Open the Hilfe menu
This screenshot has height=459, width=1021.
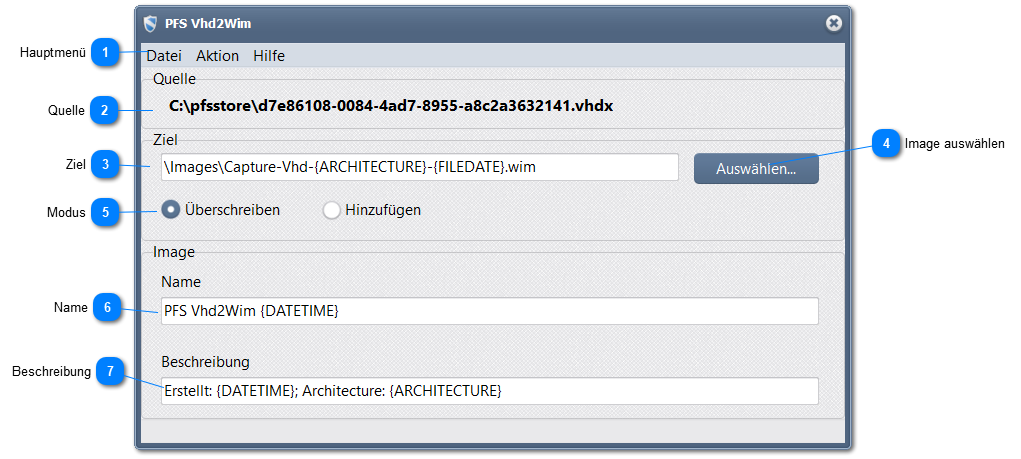(x=269, y=56)
